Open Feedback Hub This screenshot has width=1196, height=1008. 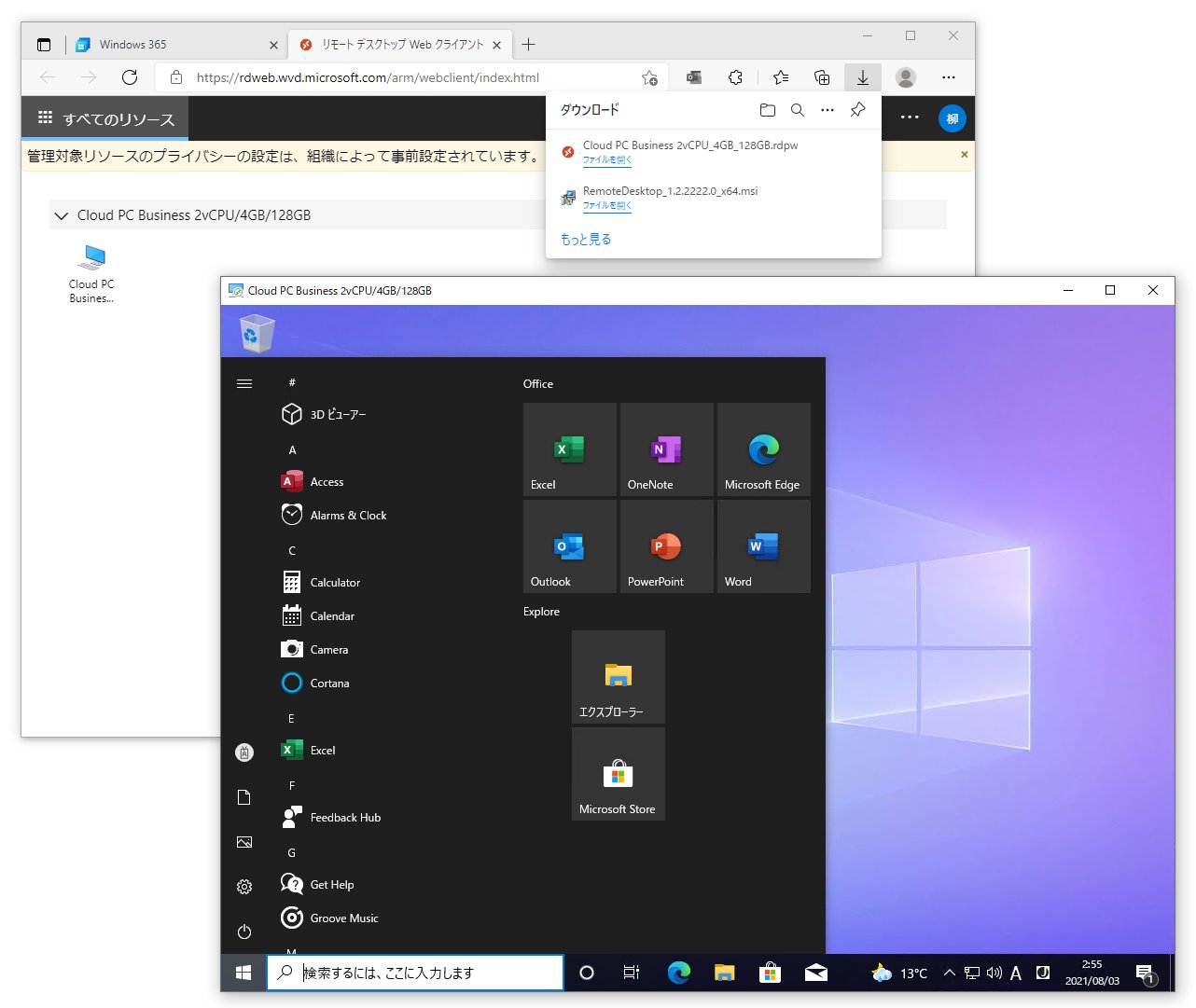point(331,817)
